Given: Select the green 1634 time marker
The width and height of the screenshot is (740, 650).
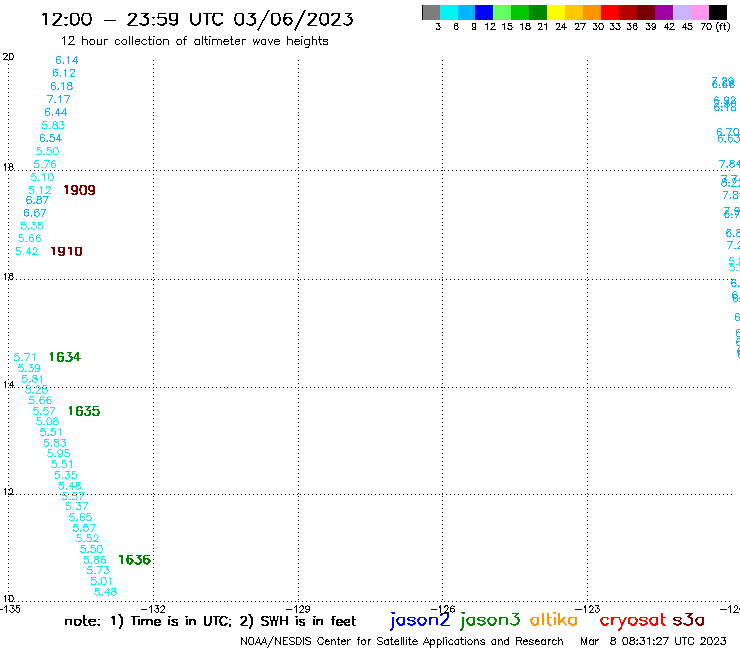Looking at the screenshot, I should click(x=65, y=357).
